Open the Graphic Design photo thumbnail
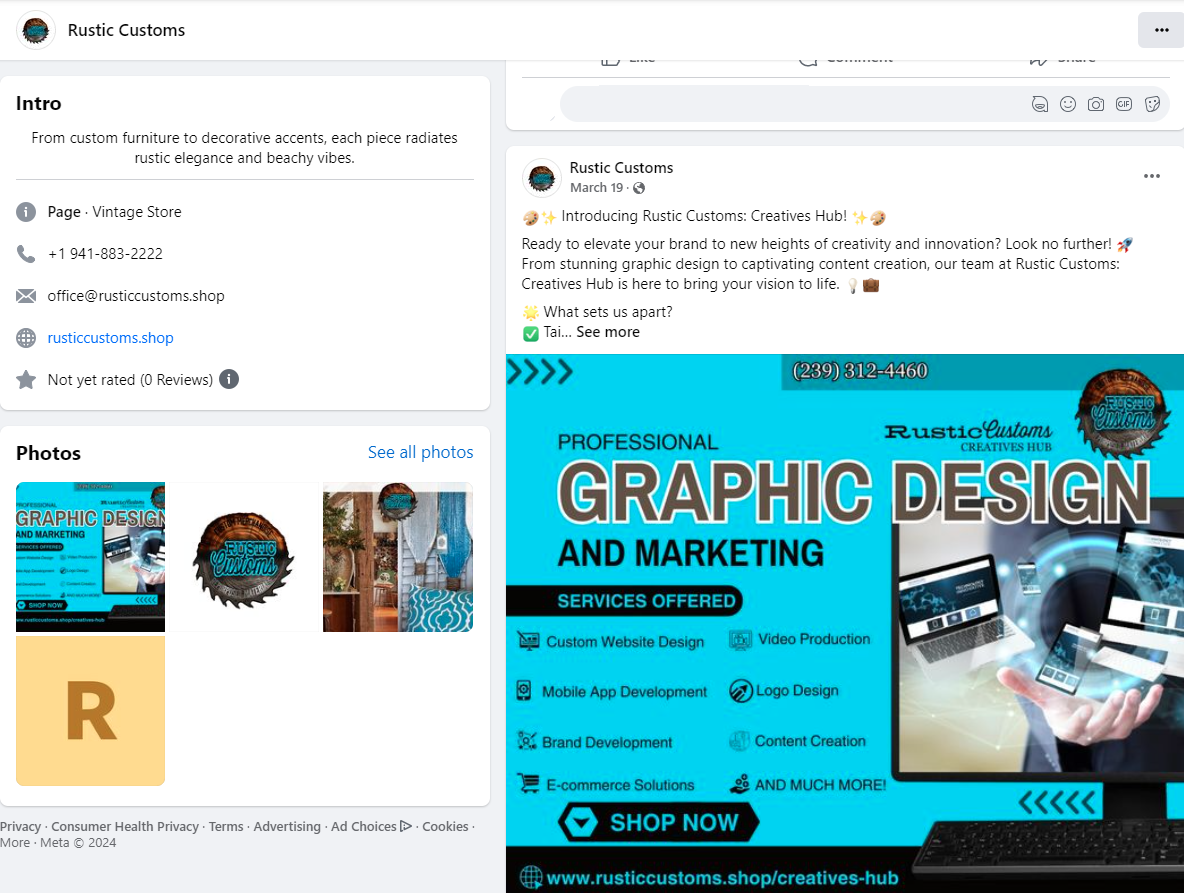Image resolution: width=1184 pixels, height=893 pixels. point(91,557)
